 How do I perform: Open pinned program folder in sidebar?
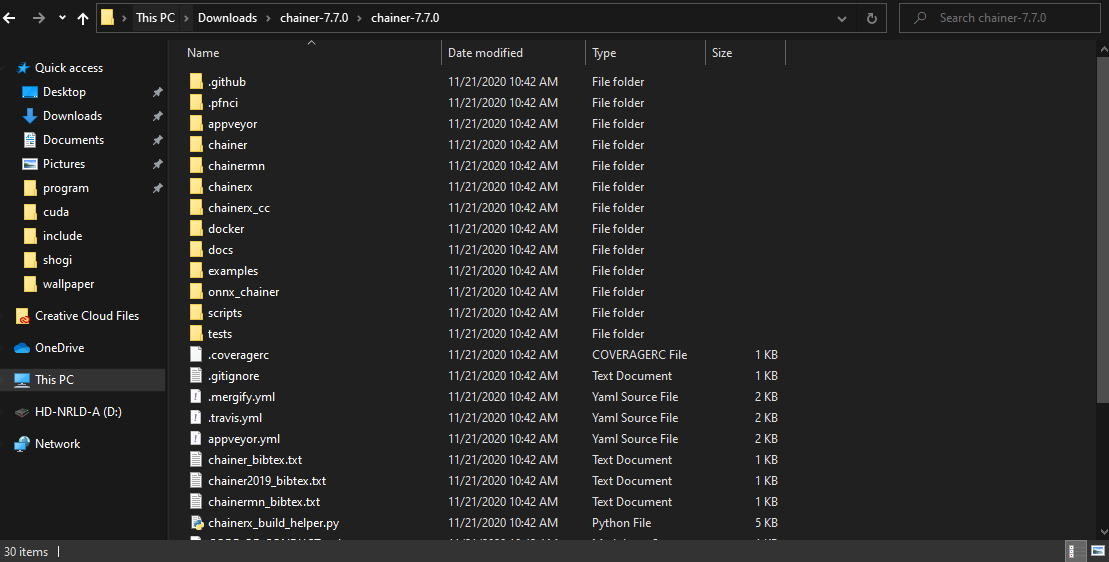tap(65, 188)
